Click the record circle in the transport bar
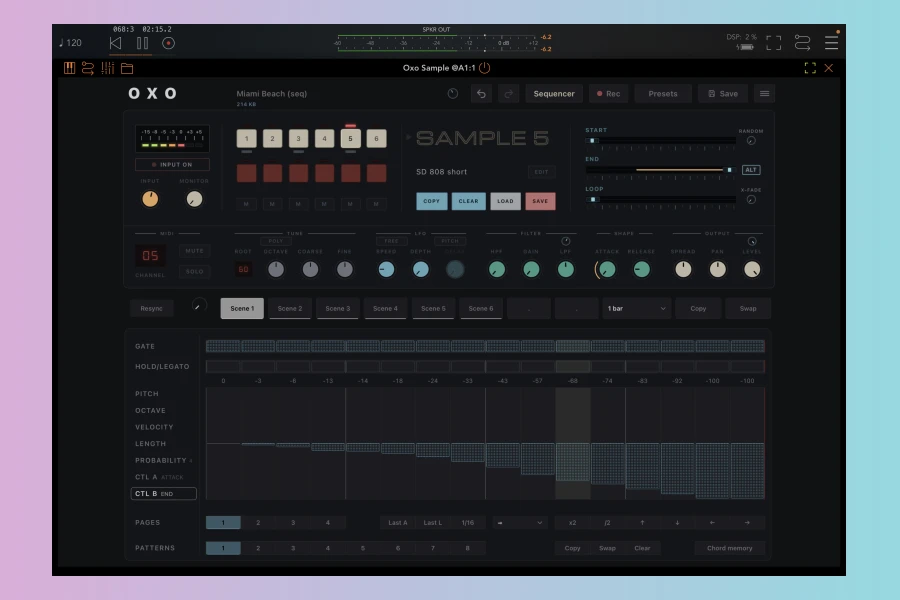Screen dimensions: 900x600 click(168, 43)
